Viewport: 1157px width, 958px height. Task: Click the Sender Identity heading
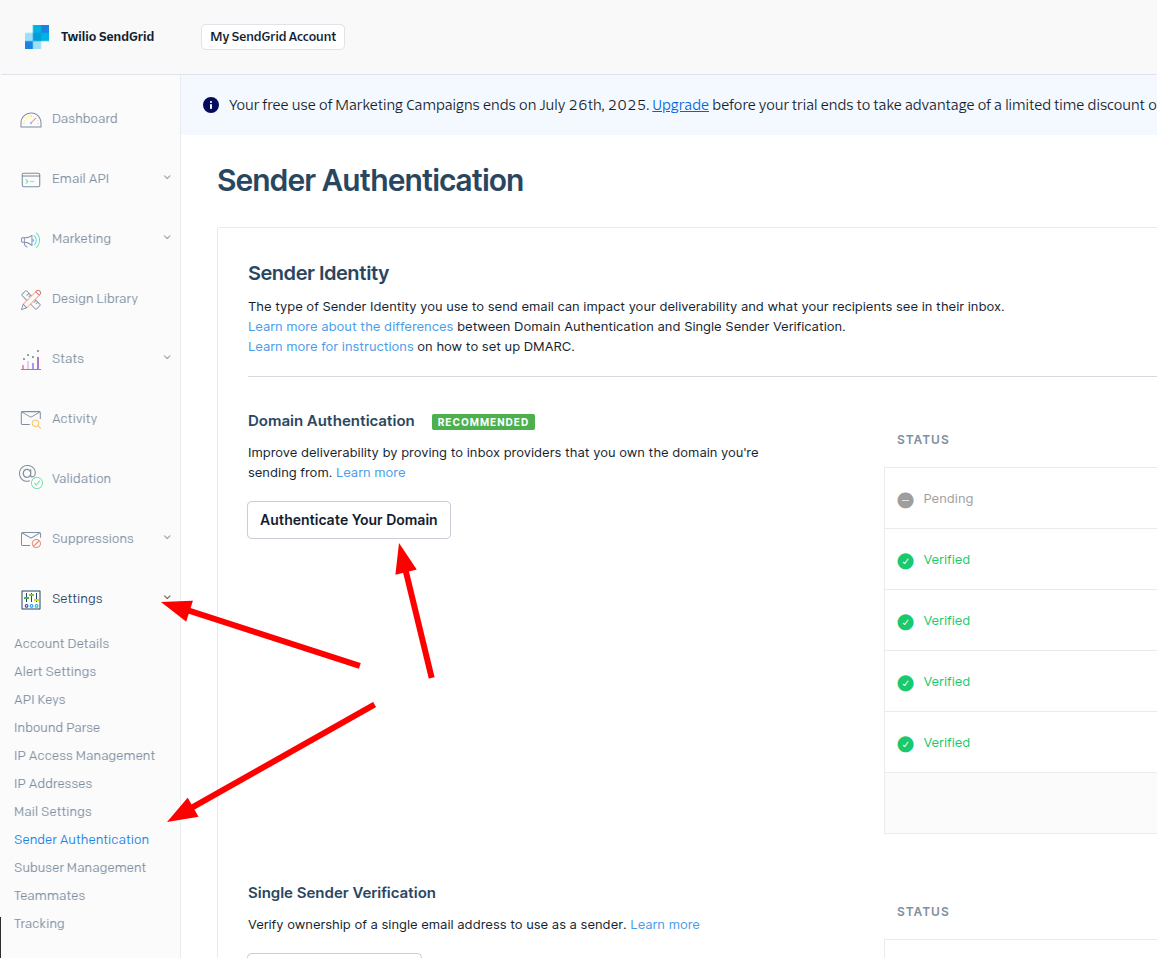pyautogui.click(x=319, y=273)
